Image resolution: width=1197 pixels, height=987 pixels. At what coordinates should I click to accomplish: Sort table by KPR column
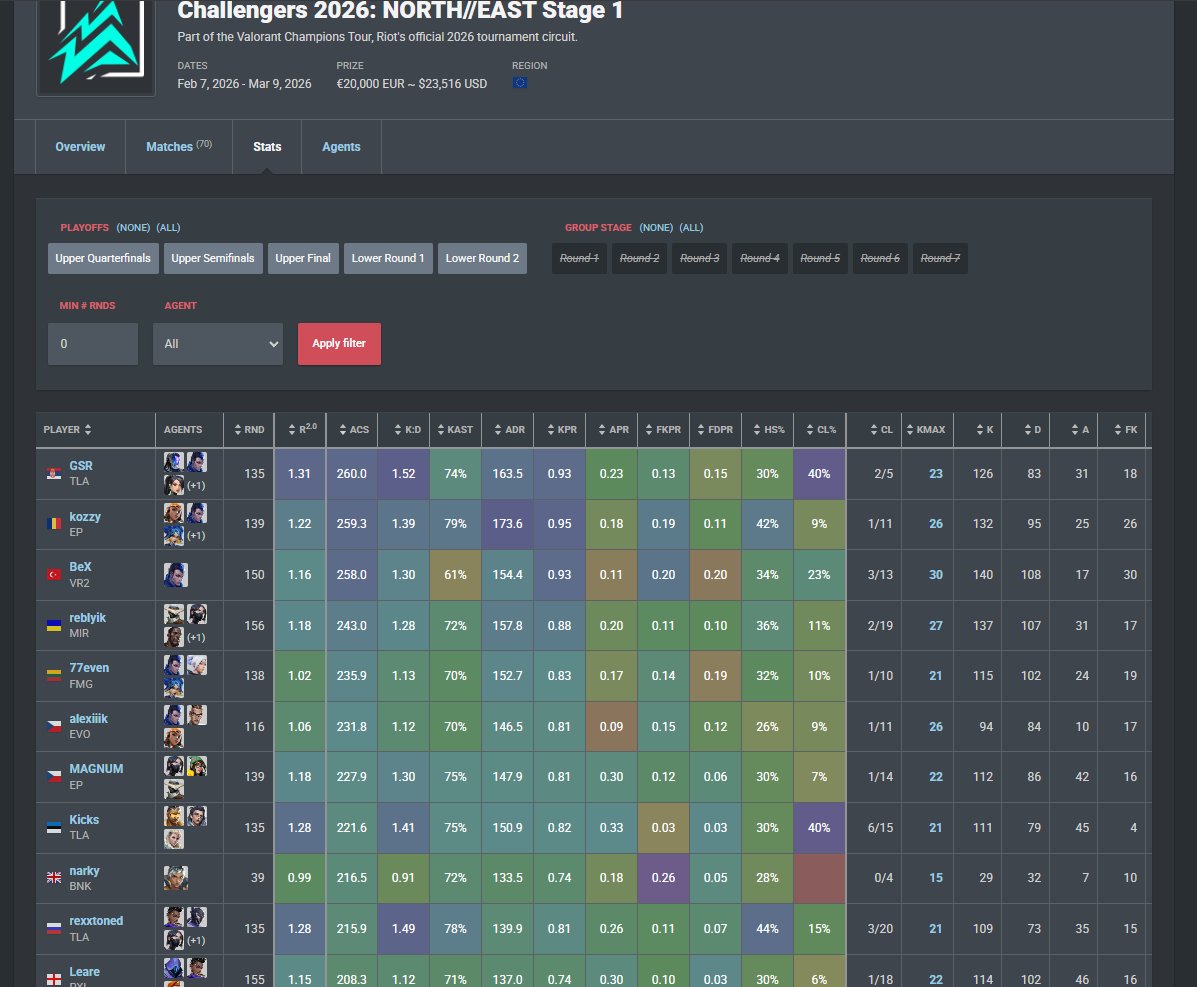pos(562,430)
